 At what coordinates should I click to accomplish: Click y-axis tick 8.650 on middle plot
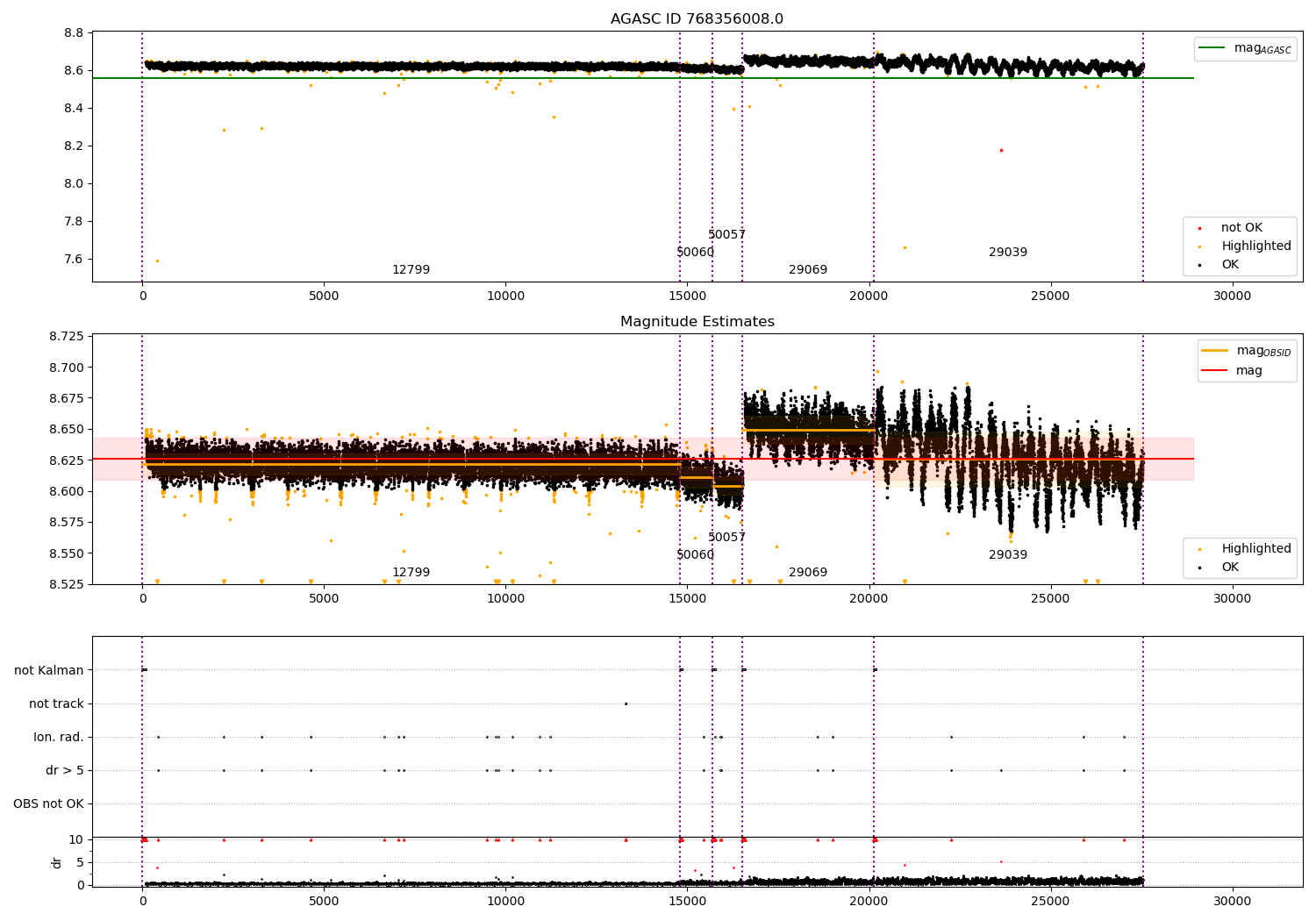(x=66, y=430)
